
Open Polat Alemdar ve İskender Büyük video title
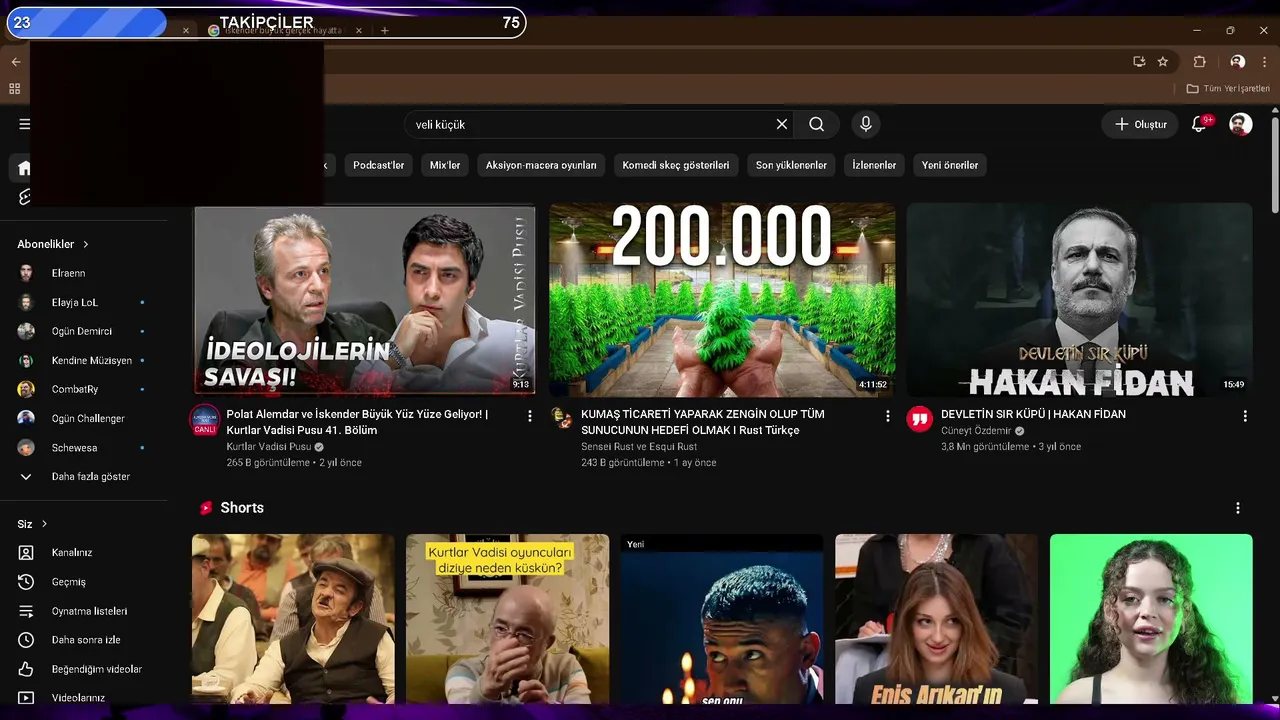coord(357,421)
